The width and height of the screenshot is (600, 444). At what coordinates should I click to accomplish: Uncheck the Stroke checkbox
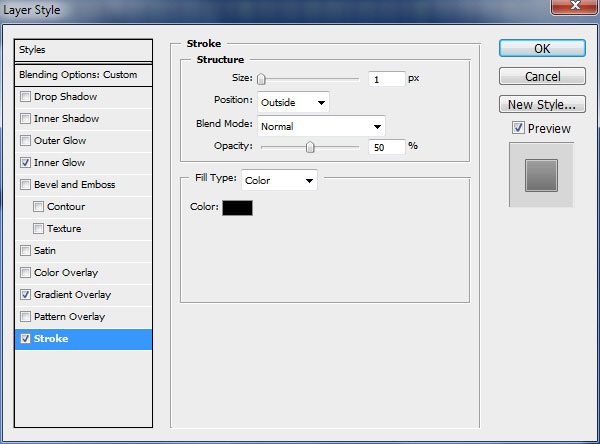25,339
